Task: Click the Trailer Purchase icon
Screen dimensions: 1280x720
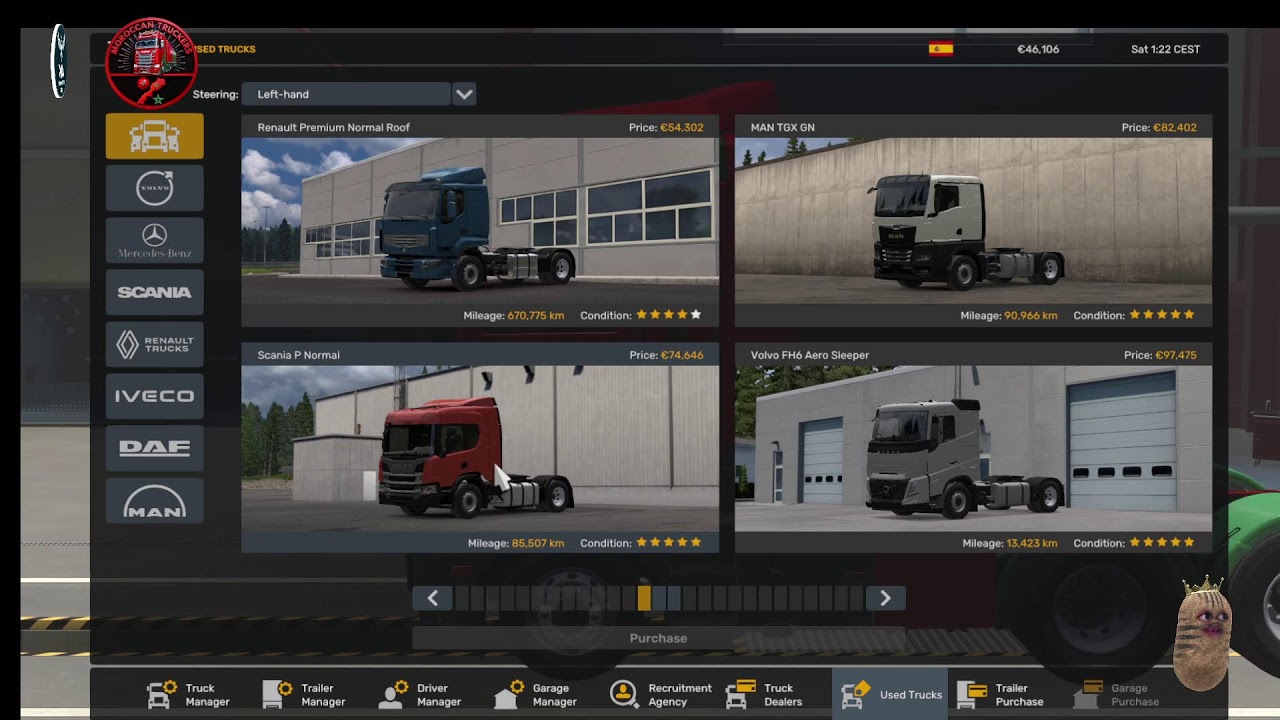Action: [x=972, y=694]
